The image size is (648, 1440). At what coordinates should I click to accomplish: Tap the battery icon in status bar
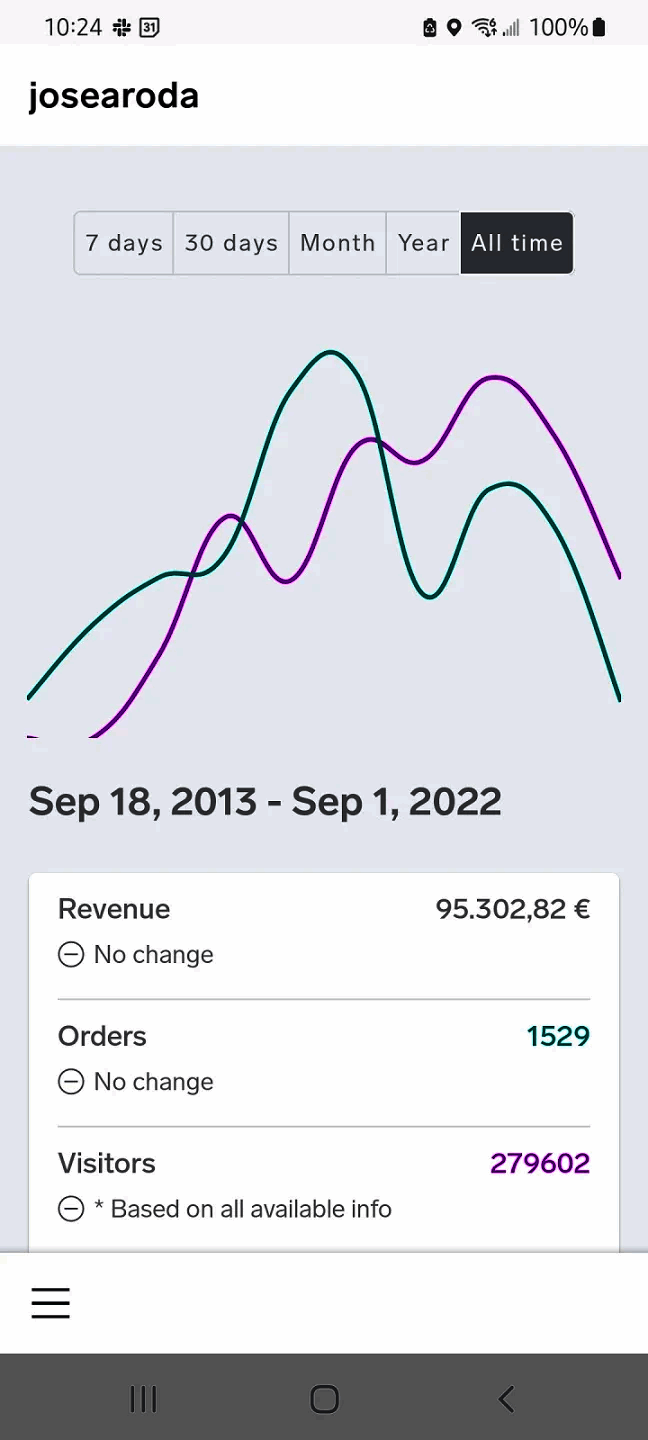[599, 27]
